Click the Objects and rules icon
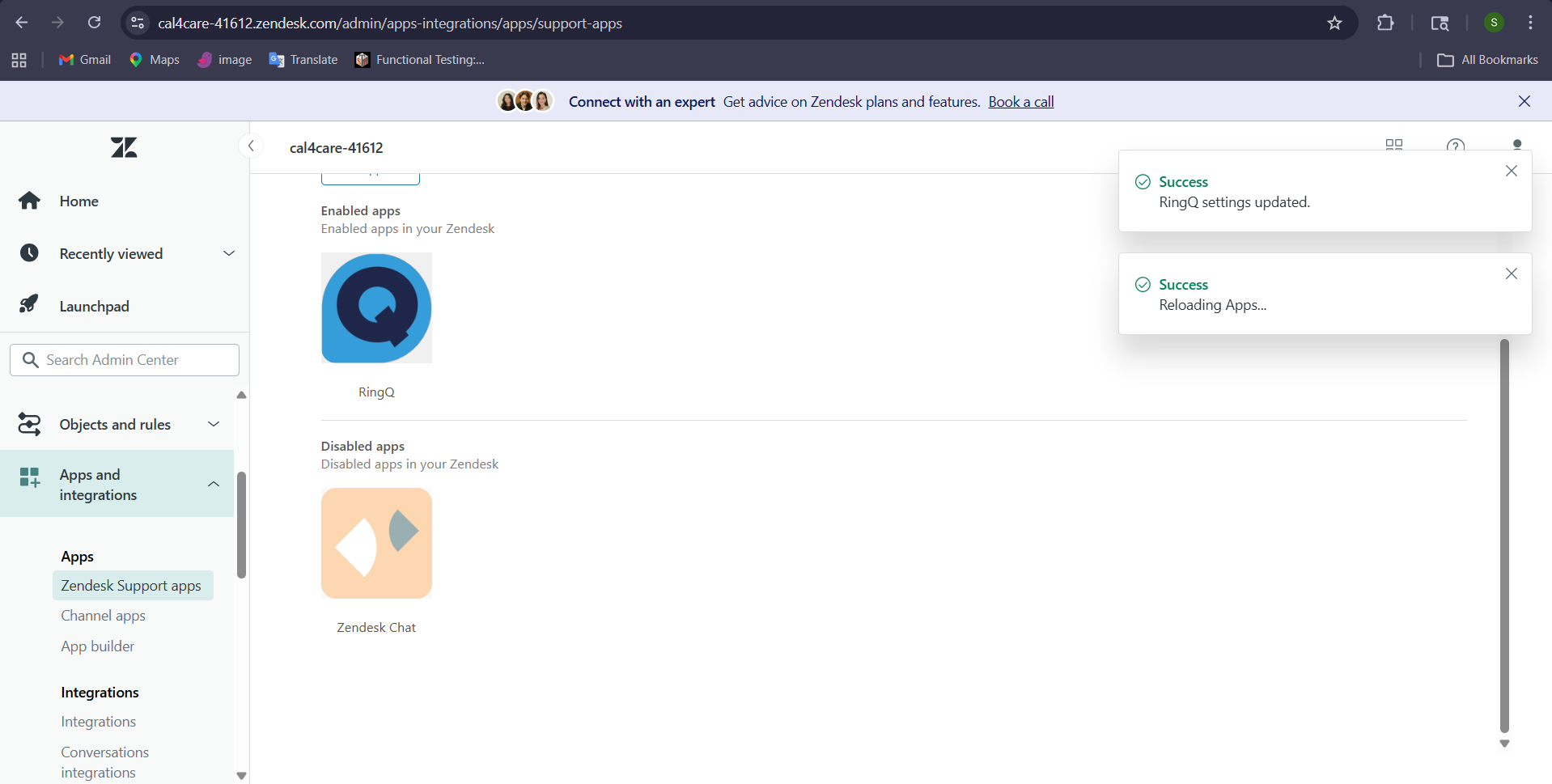The height and width of the screenshot is (784, 1552). point(29,424)
